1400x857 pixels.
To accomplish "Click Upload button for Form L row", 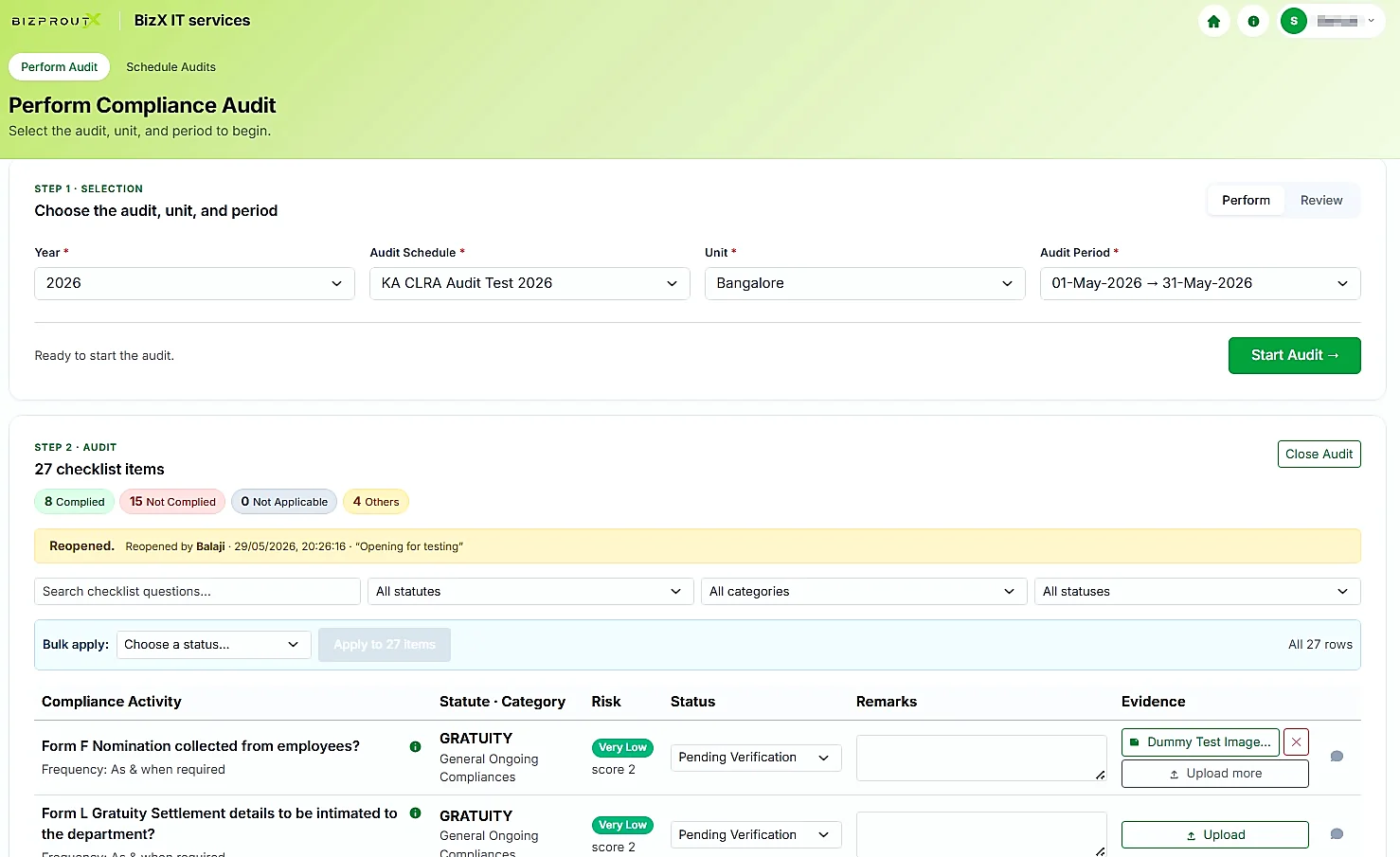I will [x=1215, y=835].
